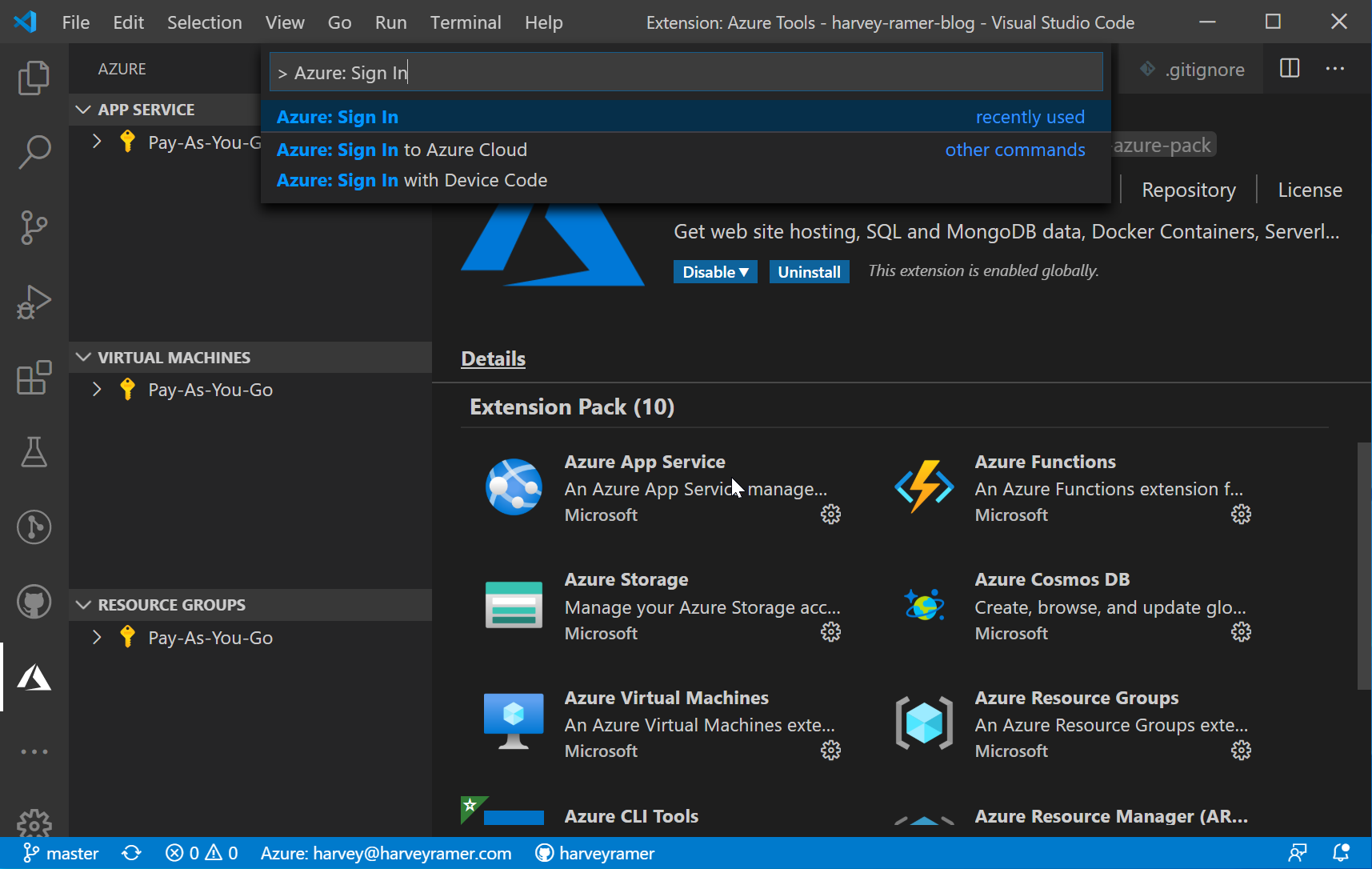This screenshot has width=1372, height=869.
Task: Open the Disable dropdown button
Action: pyautogui.click(x=715, y=272)
